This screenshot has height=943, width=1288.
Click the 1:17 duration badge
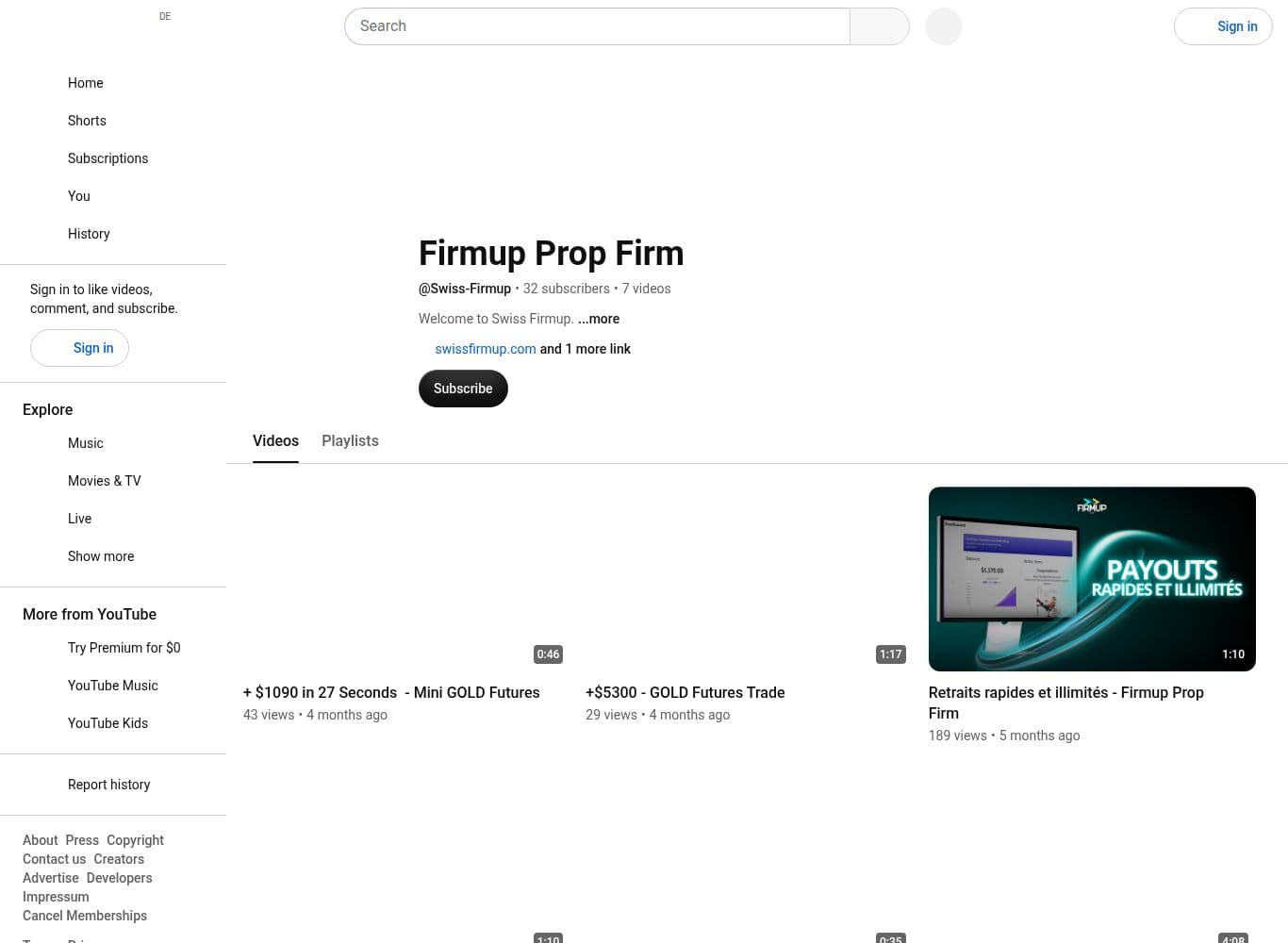(x=891, y=653)
